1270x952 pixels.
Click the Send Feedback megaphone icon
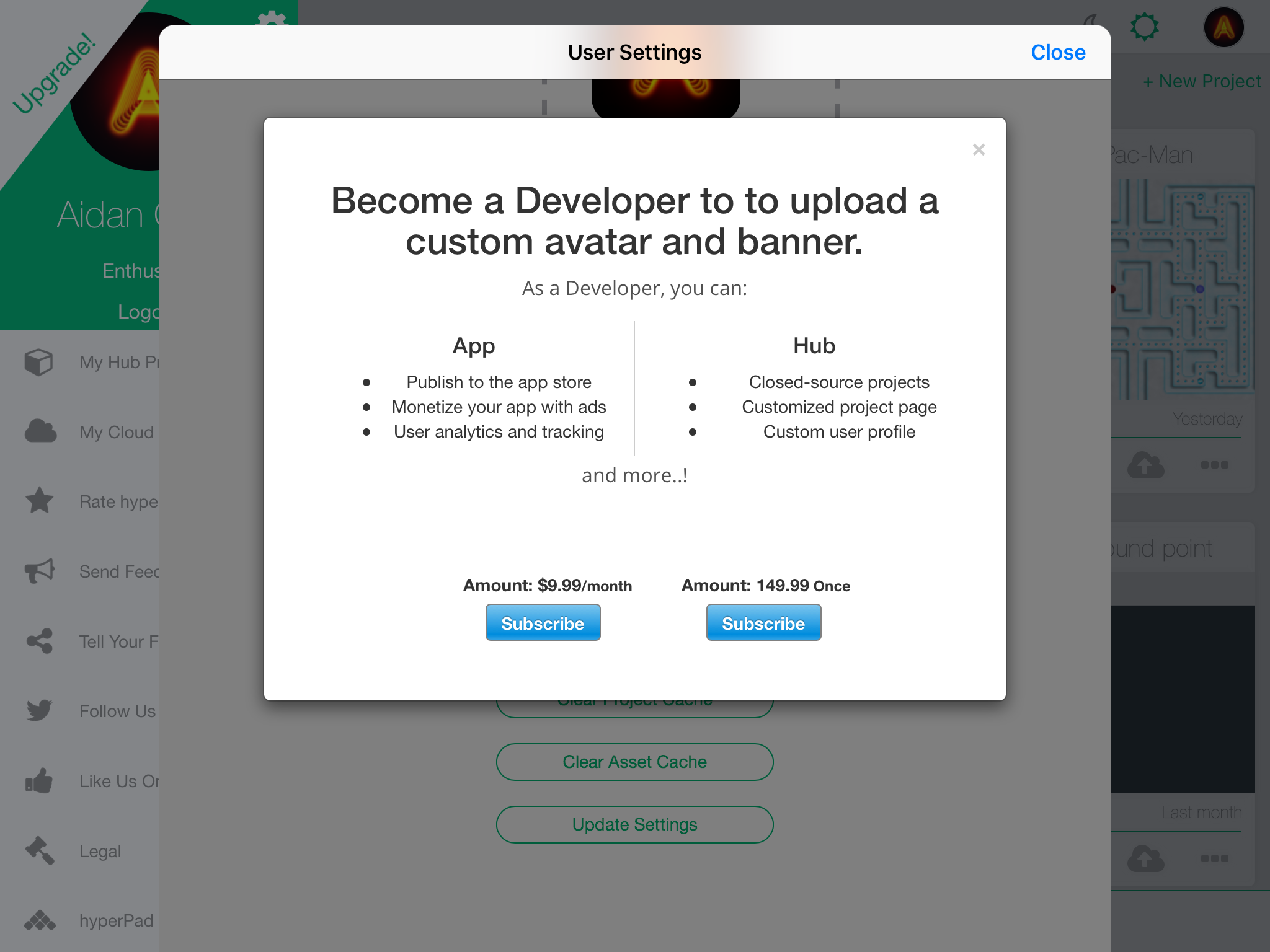40,571
